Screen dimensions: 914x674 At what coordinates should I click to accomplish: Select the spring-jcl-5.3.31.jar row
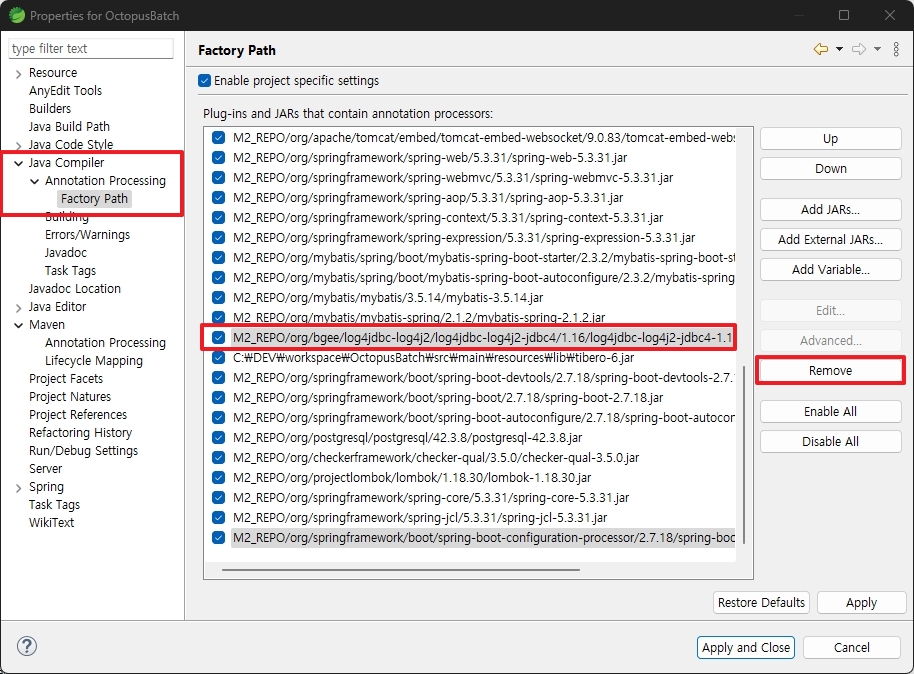[x=420, y=518]
